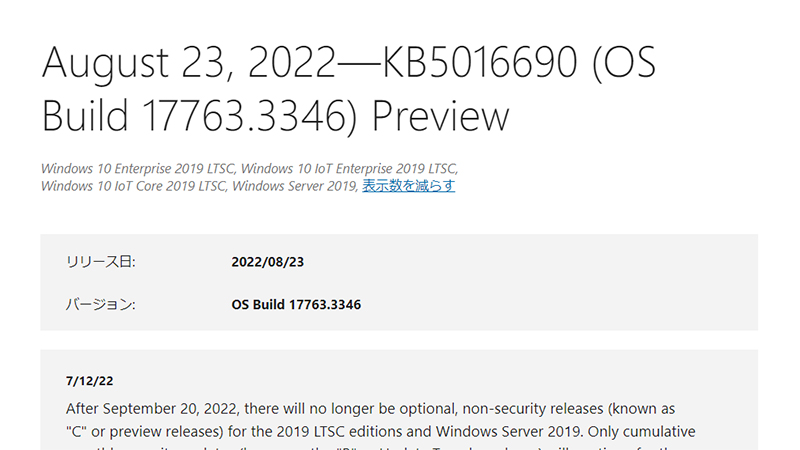Click the release date value 2022/08/23
The image size is (800, 450).
pyautogui.click(x=267, y=262)
